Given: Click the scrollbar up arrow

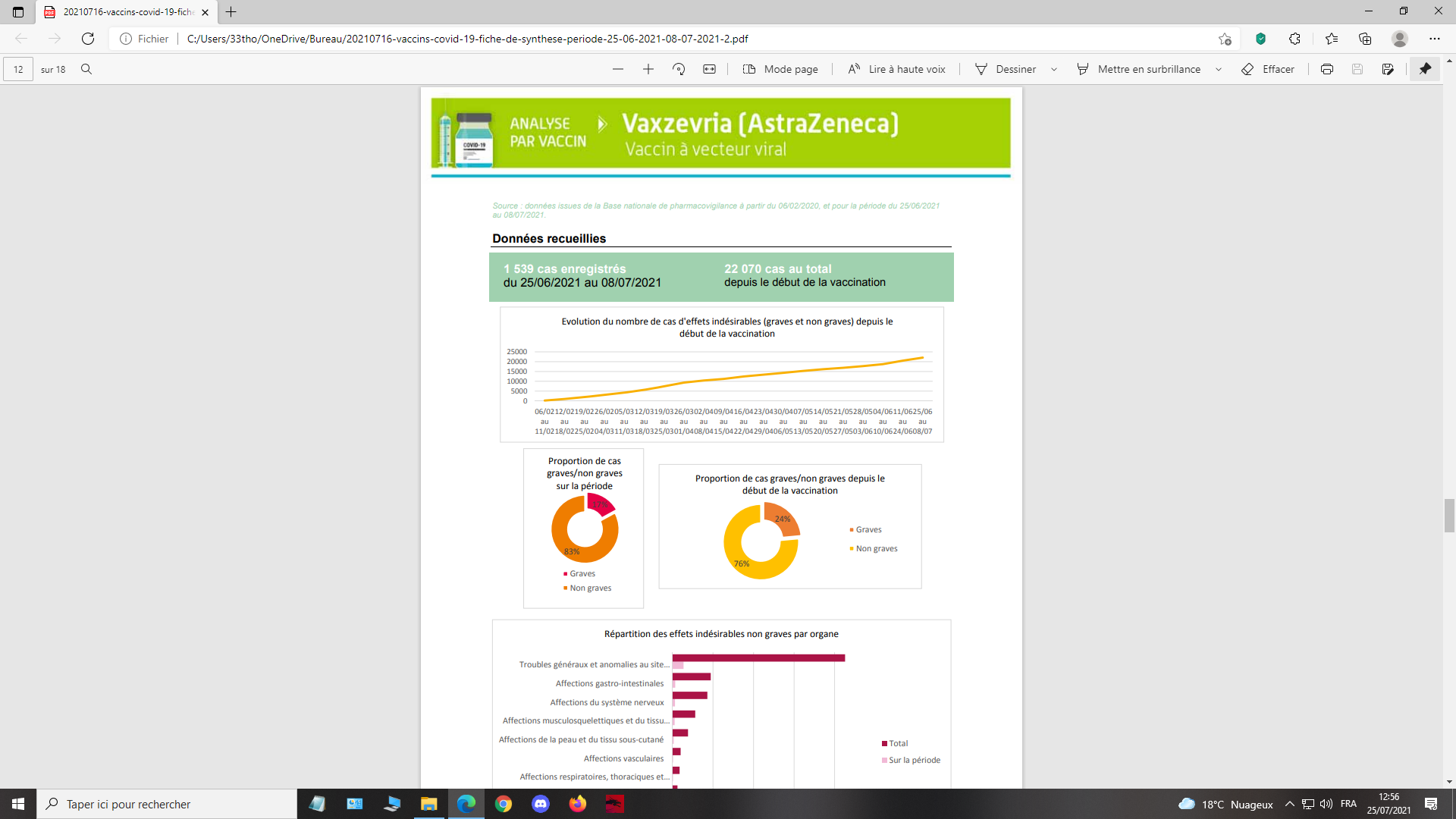Looking at the screenshot, I should (1449, 60).
